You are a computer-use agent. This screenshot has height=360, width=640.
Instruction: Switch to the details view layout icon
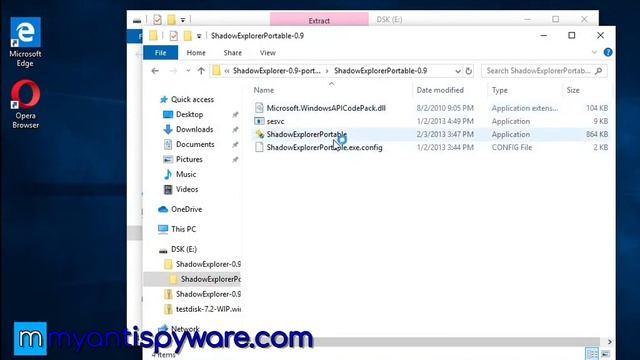coord(591,353)
